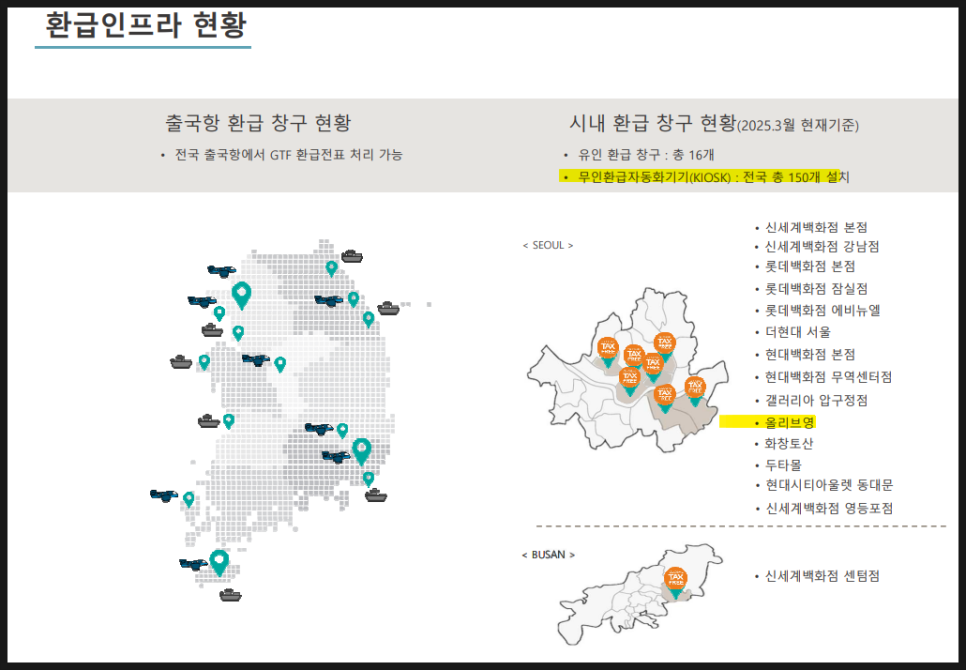Click list item 롯데백화점 잠실점
The width and height of the screenshot is (966, 670).
point(816,288)
